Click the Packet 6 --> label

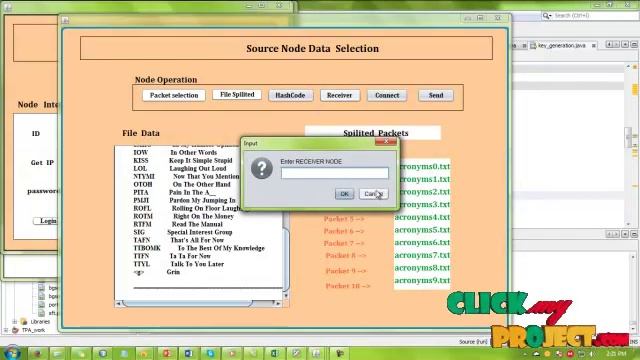pos(344,231)
